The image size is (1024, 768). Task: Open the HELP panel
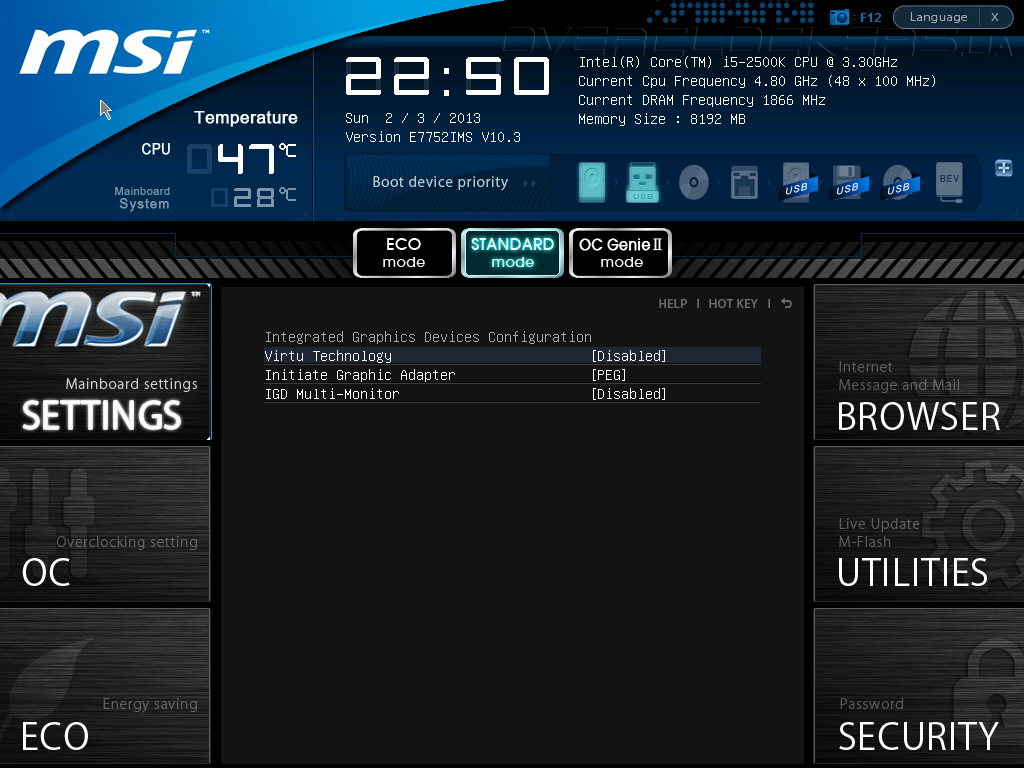click(x=673, y=304)
